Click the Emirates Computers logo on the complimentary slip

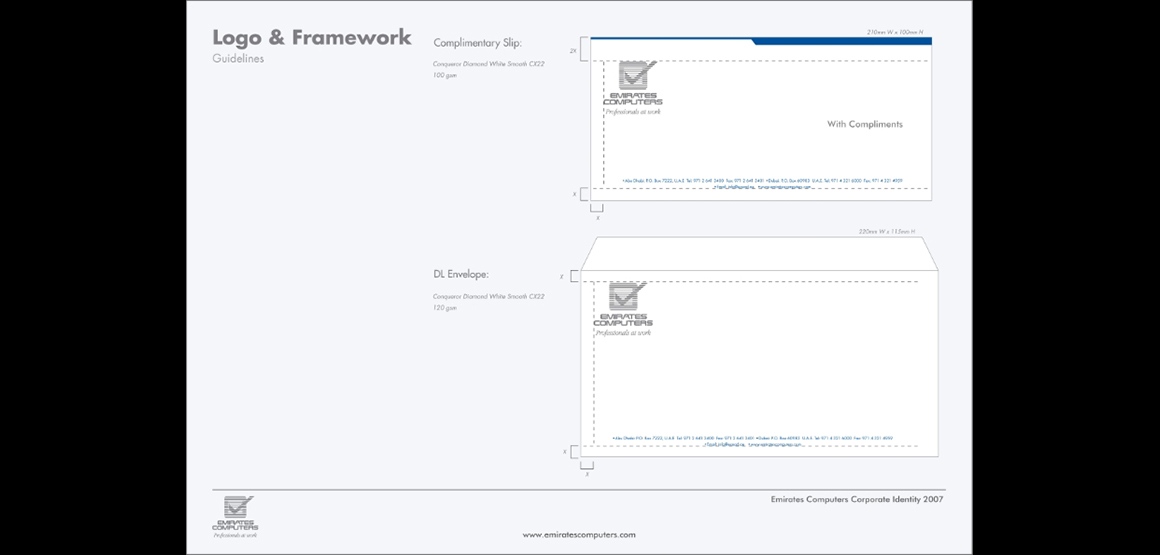(x=633, y=86)
